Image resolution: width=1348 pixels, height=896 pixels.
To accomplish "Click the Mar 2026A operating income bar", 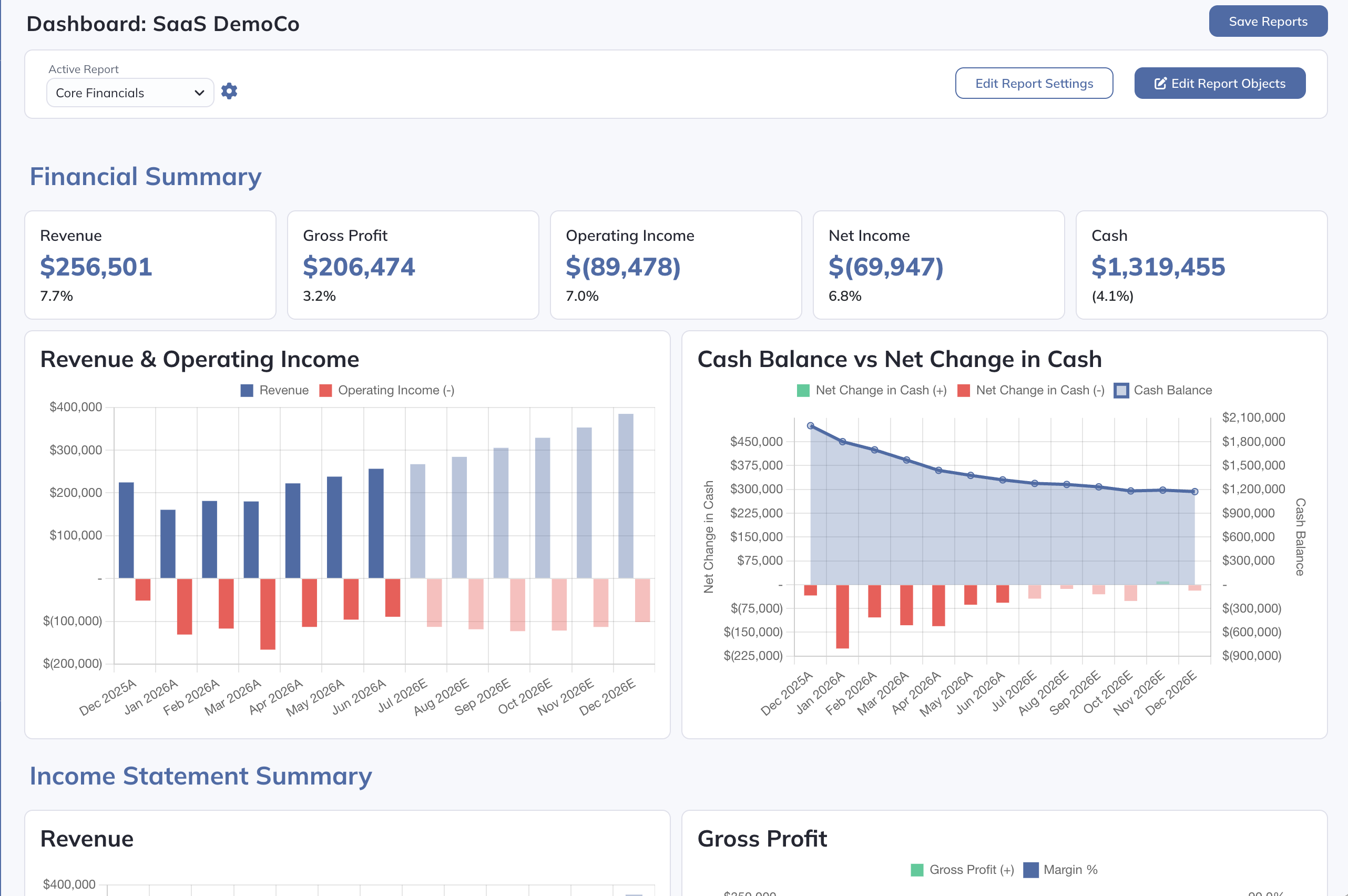I will coord(268,614).
